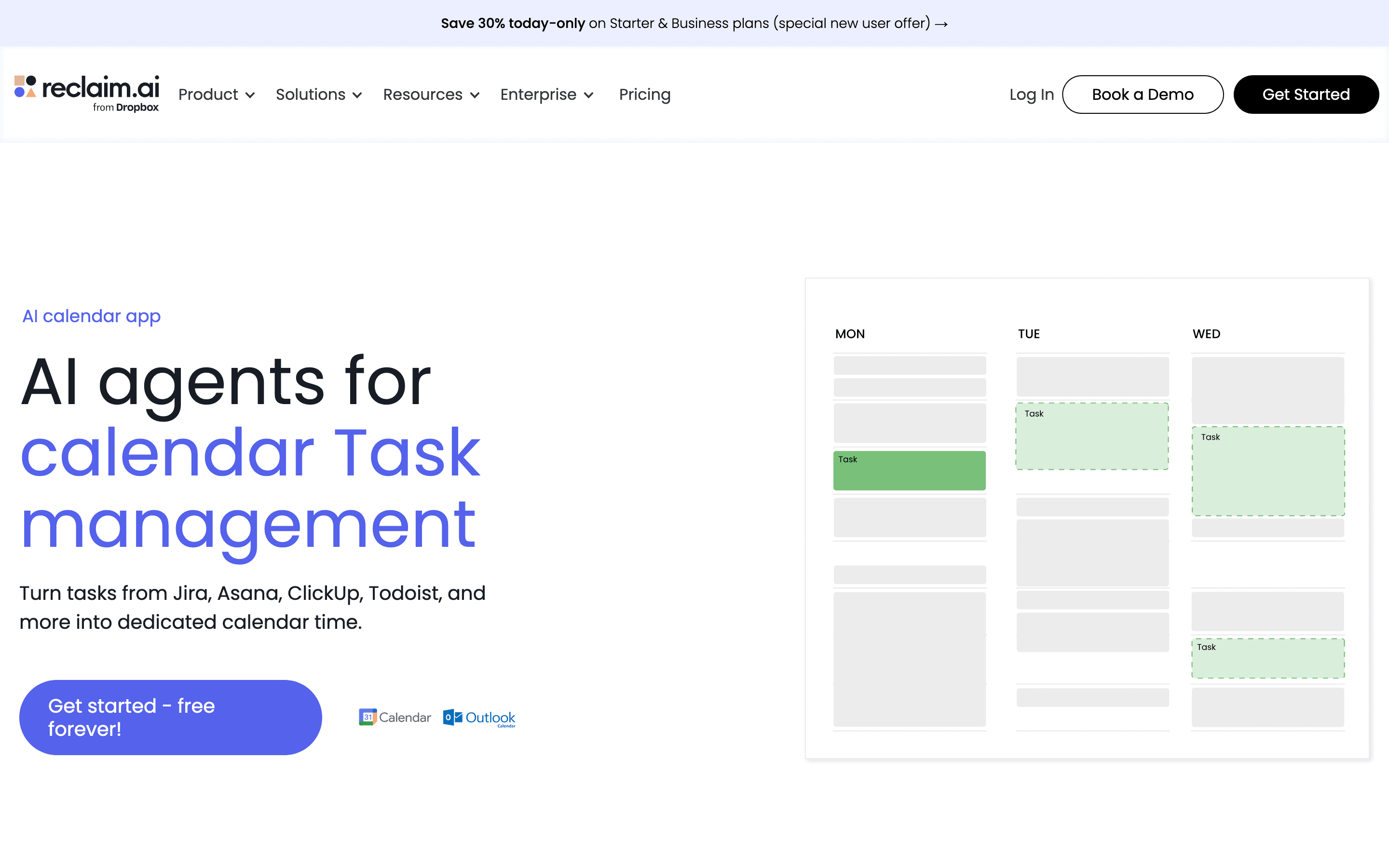The height and width of the screenshot is (868, 1389).
Task: Expand the Product menu chevron
Action: pyautogui.click(x=250, y=95)
